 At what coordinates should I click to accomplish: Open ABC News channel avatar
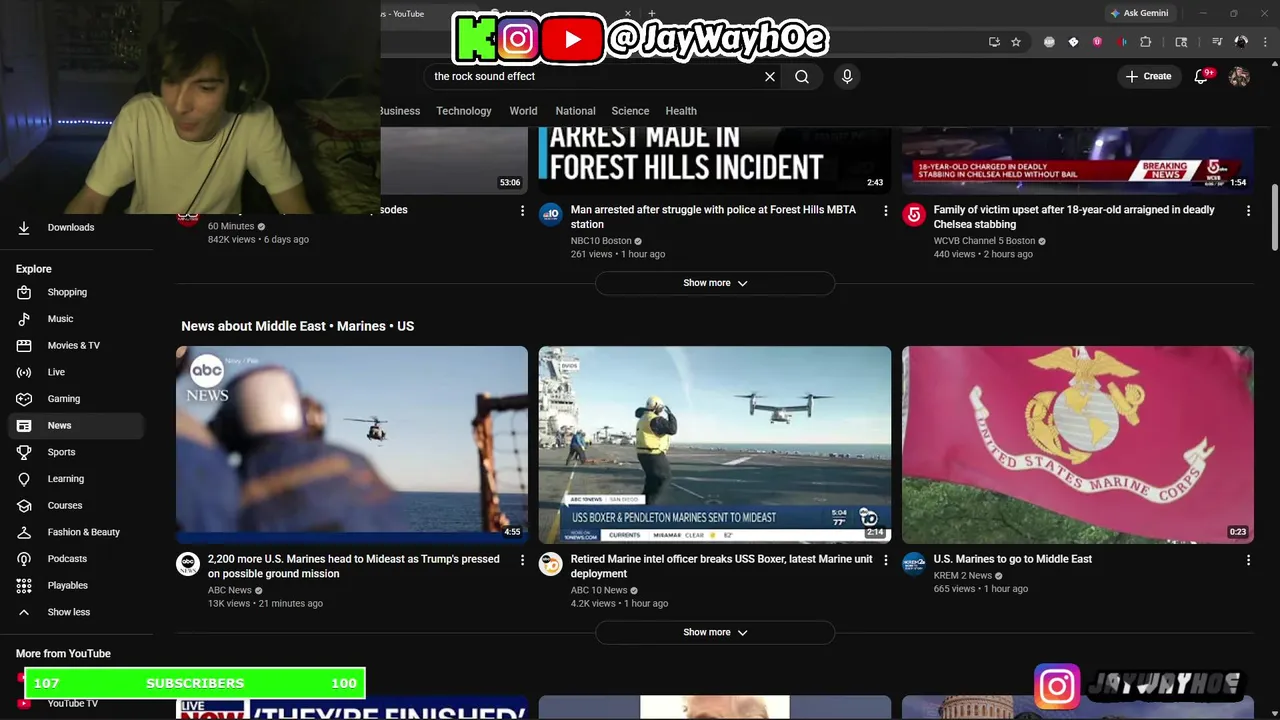pos(188,564)
